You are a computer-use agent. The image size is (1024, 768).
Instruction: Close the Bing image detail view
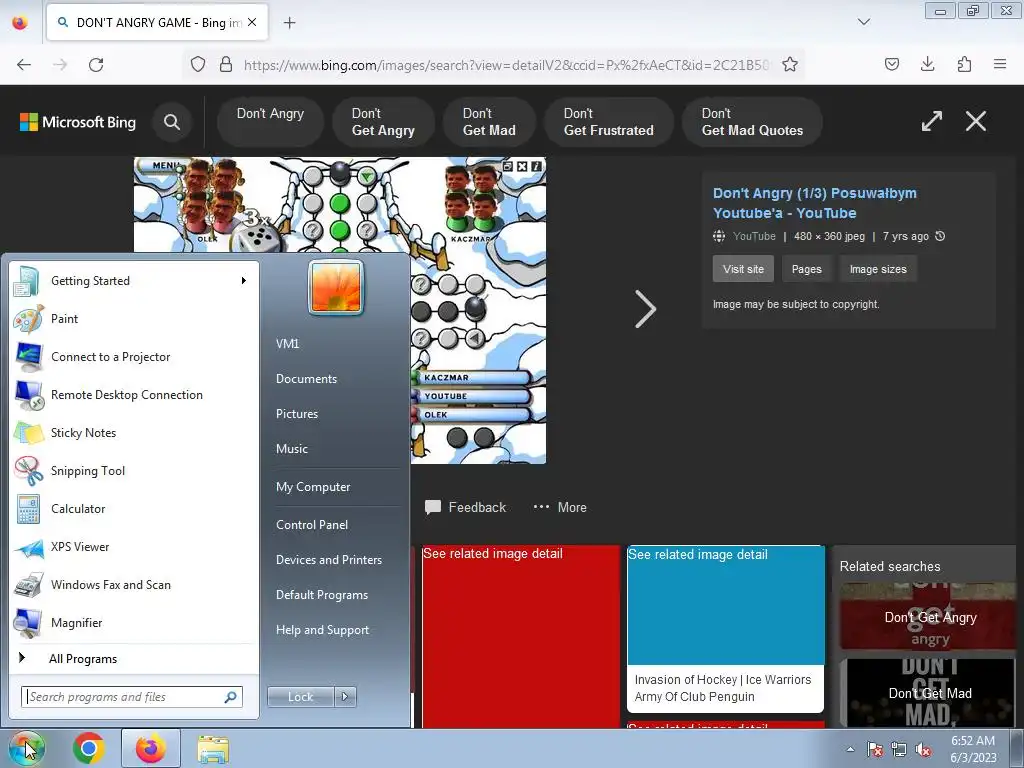coord(976,121)
